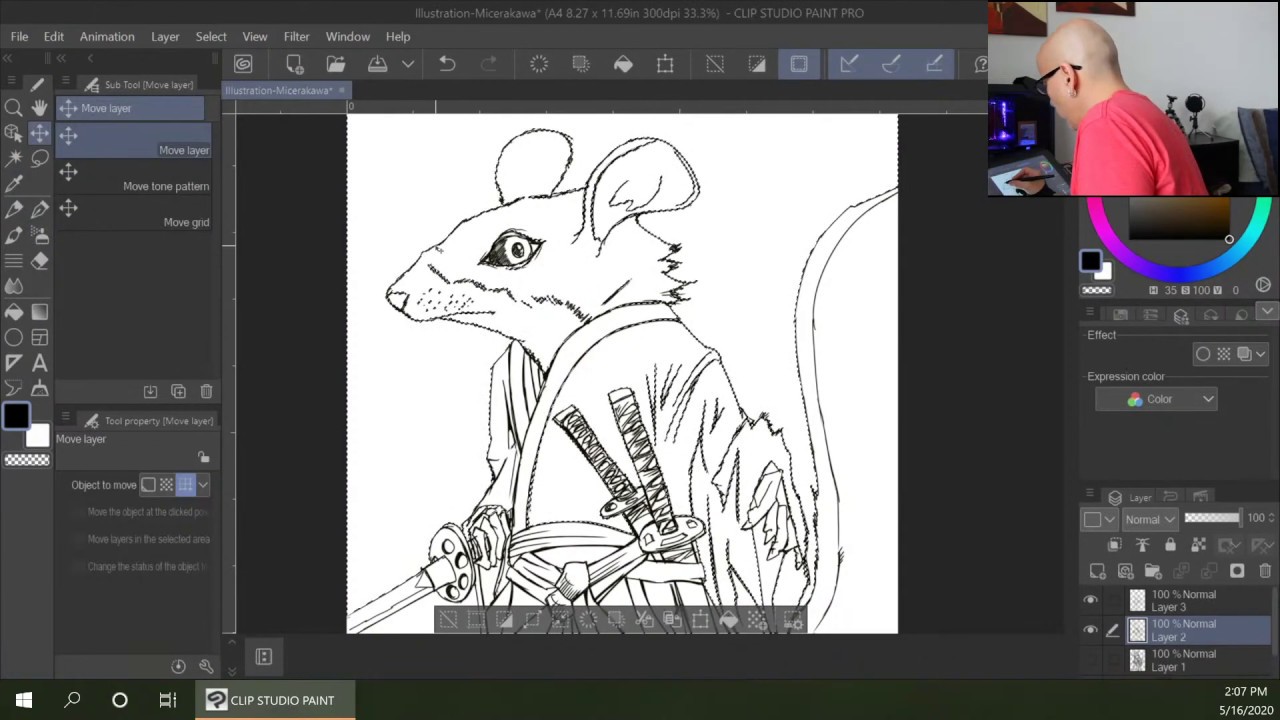Select Layer 3 in layer list
The width and height of the screenshot is (1280, 720).
(x=1198, y=600)
